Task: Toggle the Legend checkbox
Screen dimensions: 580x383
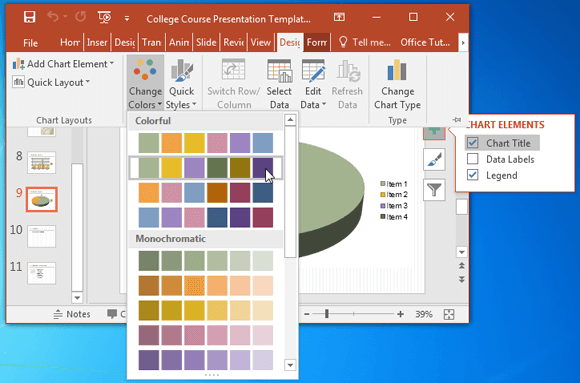Action: 472,175
